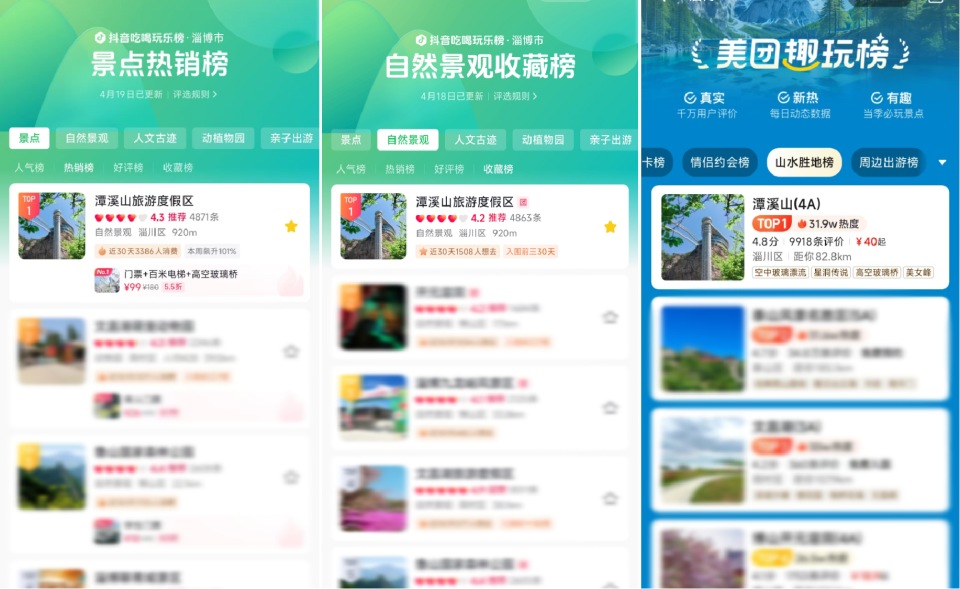The width and height of the screenshot is (960, 589).
Task: Open 潭溪山(4A) title in 美团趣玩榜
Action: pyautogui.click(x=786, y=204)
